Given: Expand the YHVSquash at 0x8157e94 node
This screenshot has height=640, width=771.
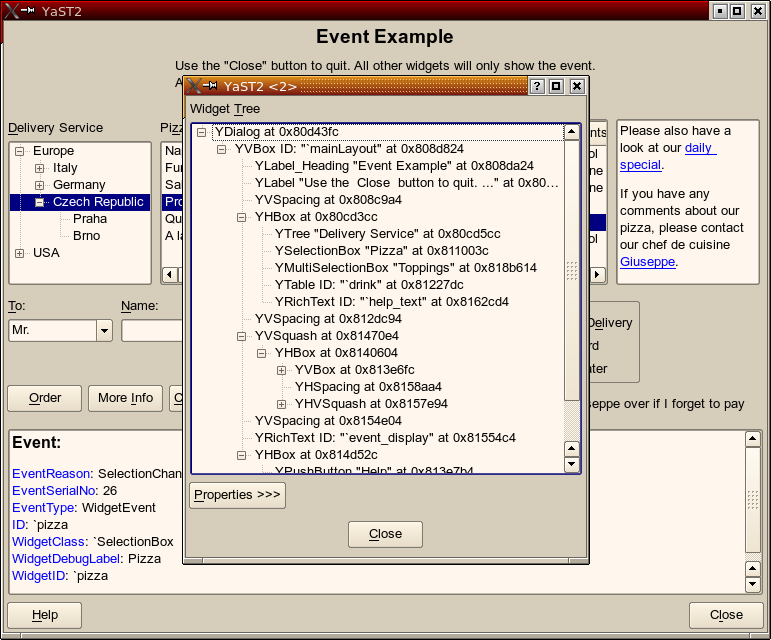Looking at the screenshot, I should click(x=282, y=404).
